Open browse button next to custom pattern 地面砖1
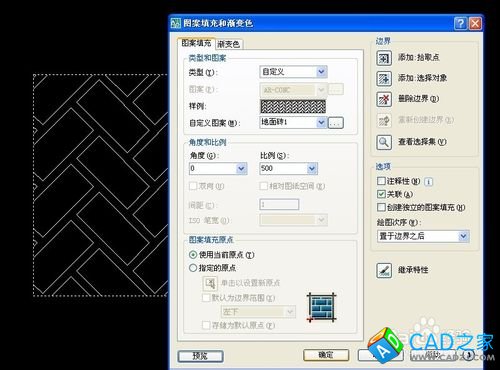Image resolution: width=500 pixels, height=370 pixels. pos(336,123)
